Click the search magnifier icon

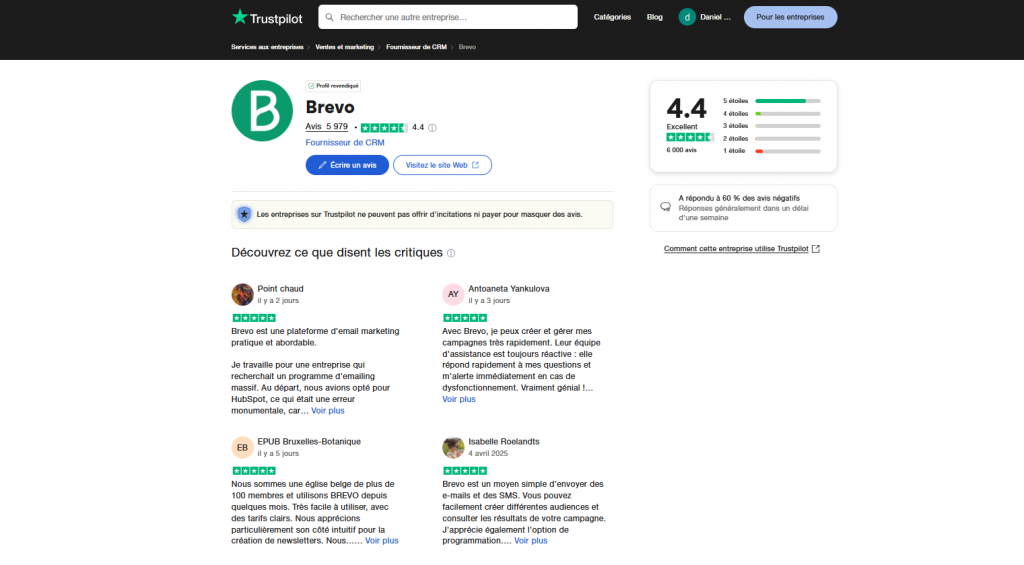pyautogui.click(x=330, y=17)
